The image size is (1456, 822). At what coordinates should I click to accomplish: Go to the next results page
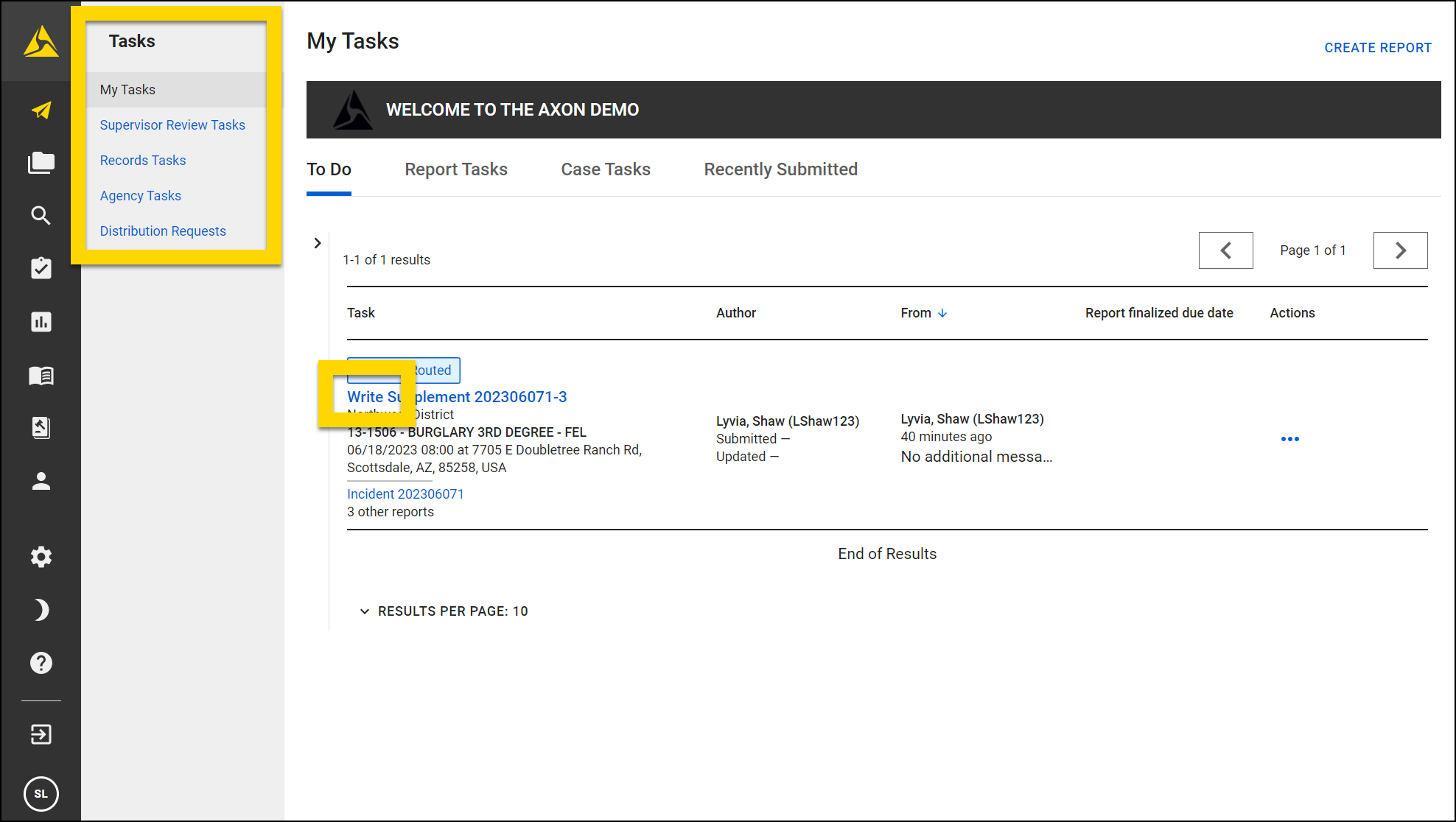[1400, 250]
